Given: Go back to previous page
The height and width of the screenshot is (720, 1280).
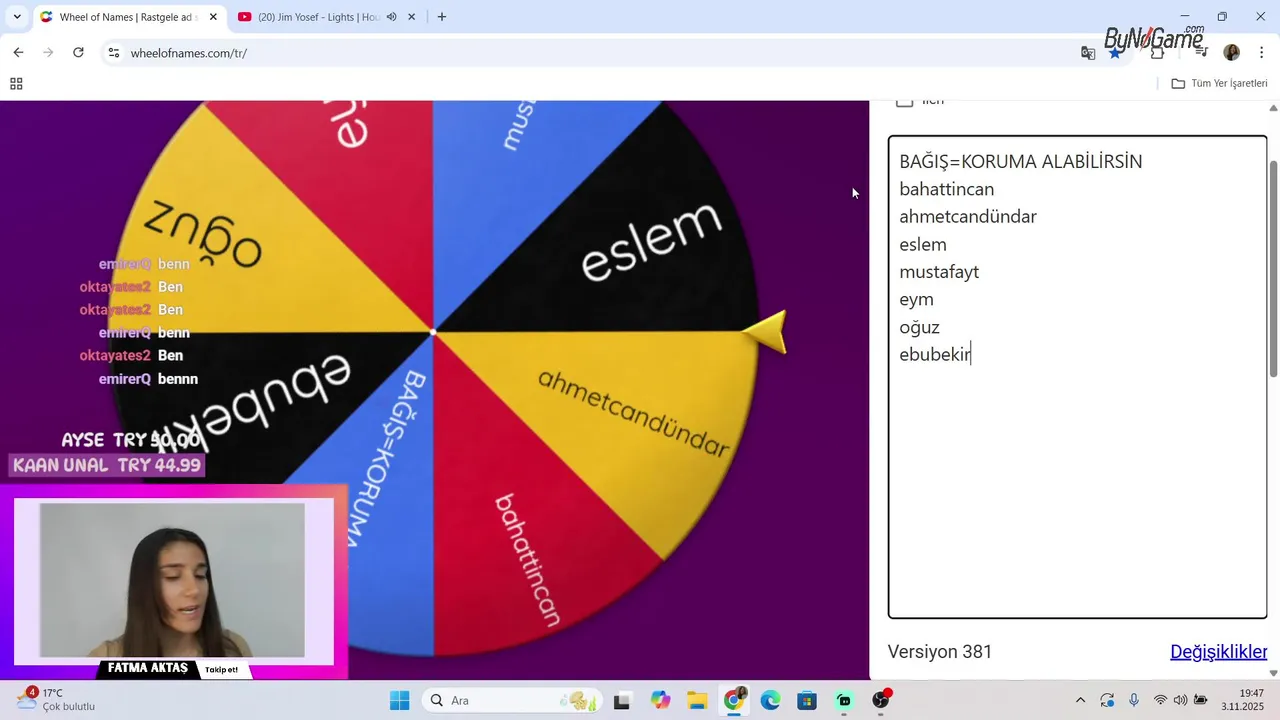Looking at the screenshot, I should coord(18,52).
